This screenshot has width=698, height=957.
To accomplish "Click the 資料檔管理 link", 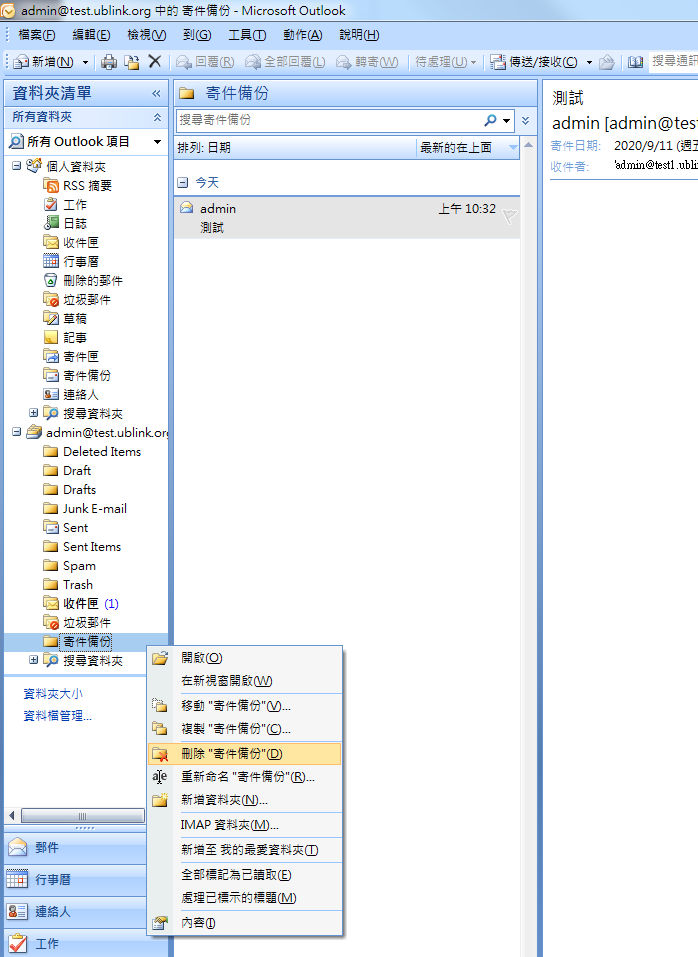I will coord(57,715).
